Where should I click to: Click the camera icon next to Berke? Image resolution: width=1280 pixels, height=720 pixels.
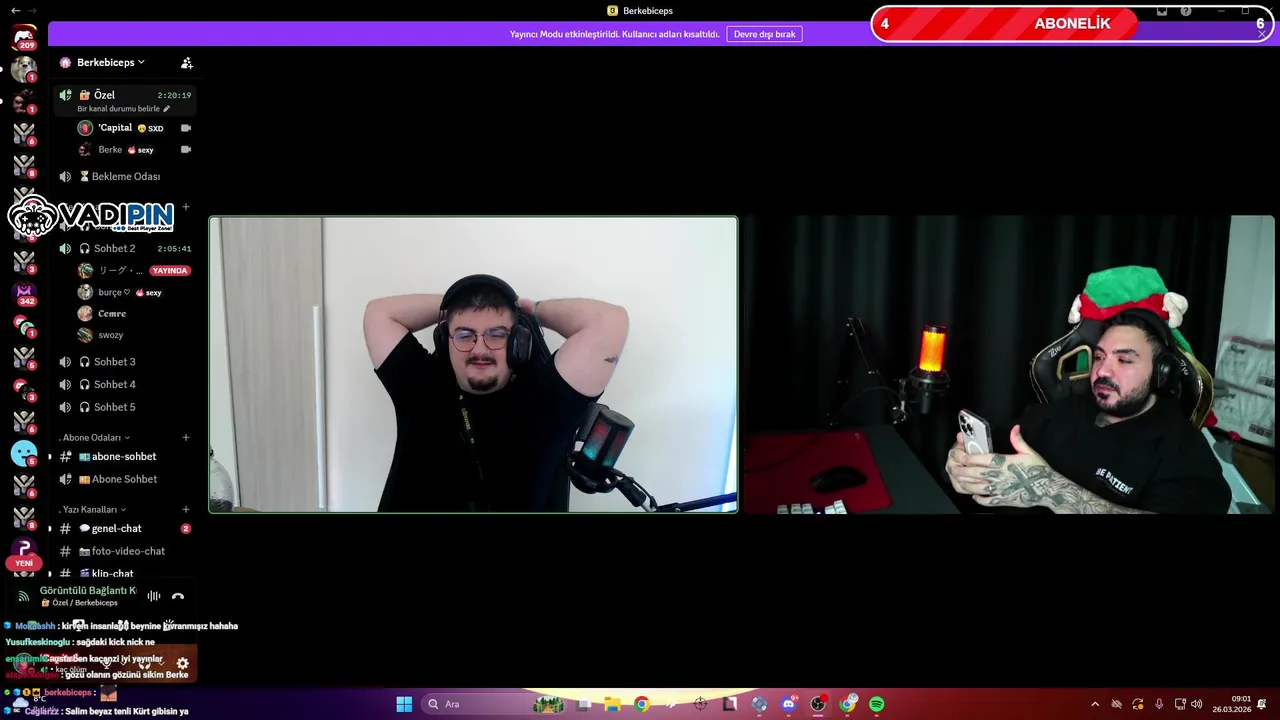(x=185, y=149)
